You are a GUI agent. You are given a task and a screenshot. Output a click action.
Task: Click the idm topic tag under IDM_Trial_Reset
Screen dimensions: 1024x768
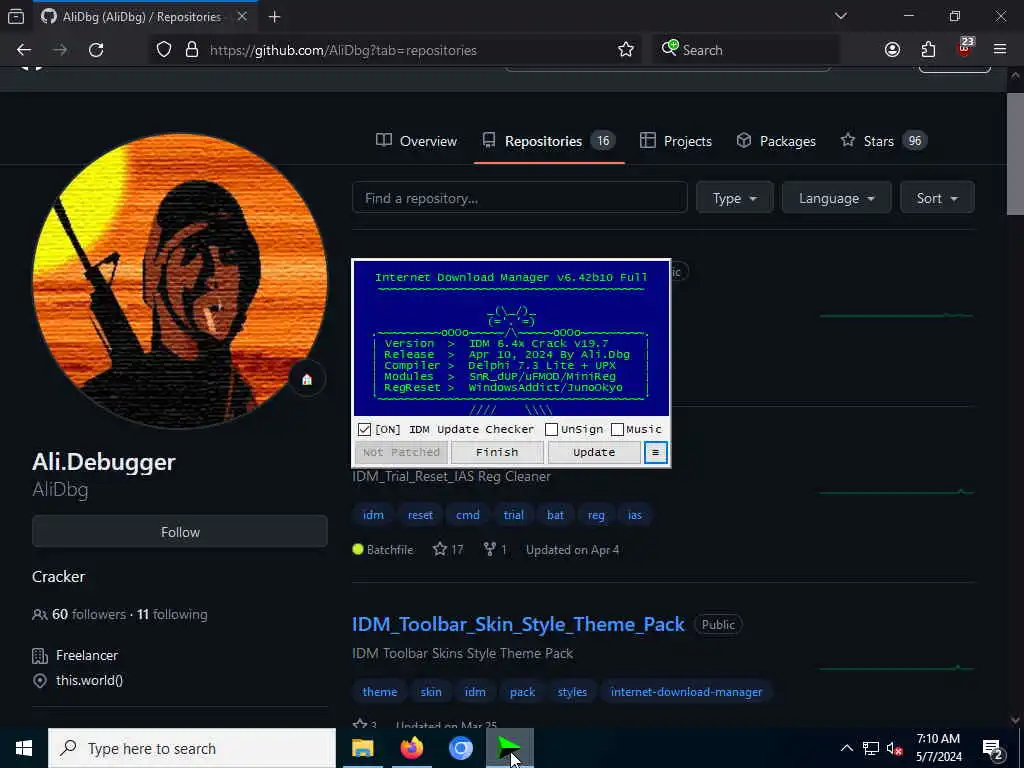(x=374, y=515)
